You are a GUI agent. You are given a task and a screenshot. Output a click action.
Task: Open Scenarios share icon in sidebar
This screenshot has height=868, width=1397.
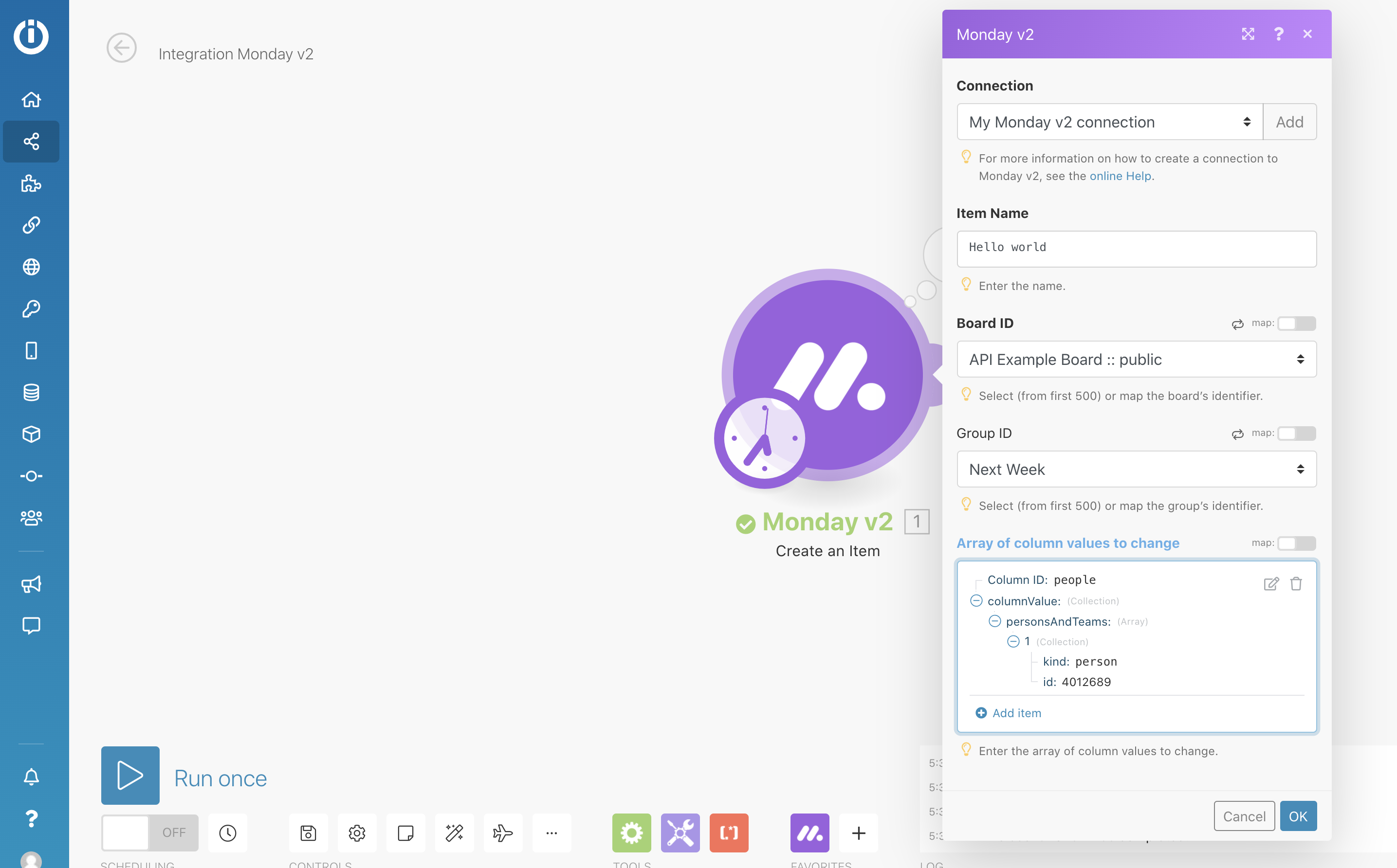(x=31, y=141)
